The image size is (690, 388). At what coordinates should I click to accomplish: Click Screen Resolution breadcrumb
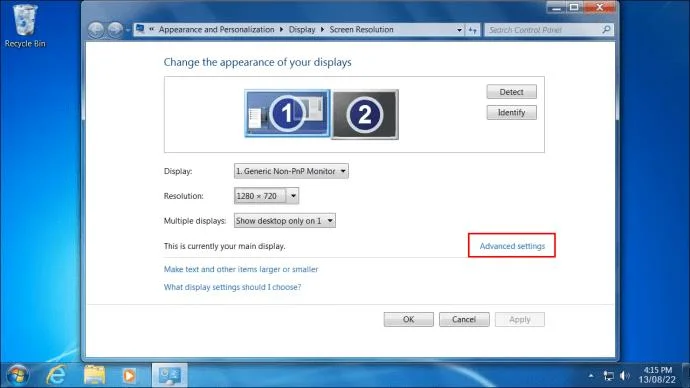click(361, 29)
